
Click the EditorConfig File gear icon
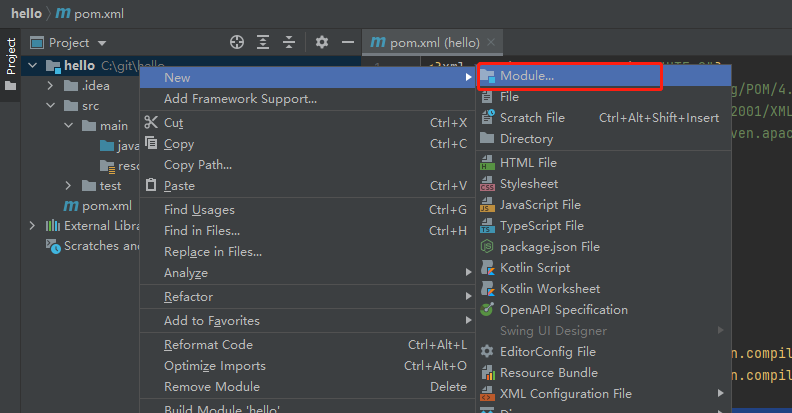[487, 351]
